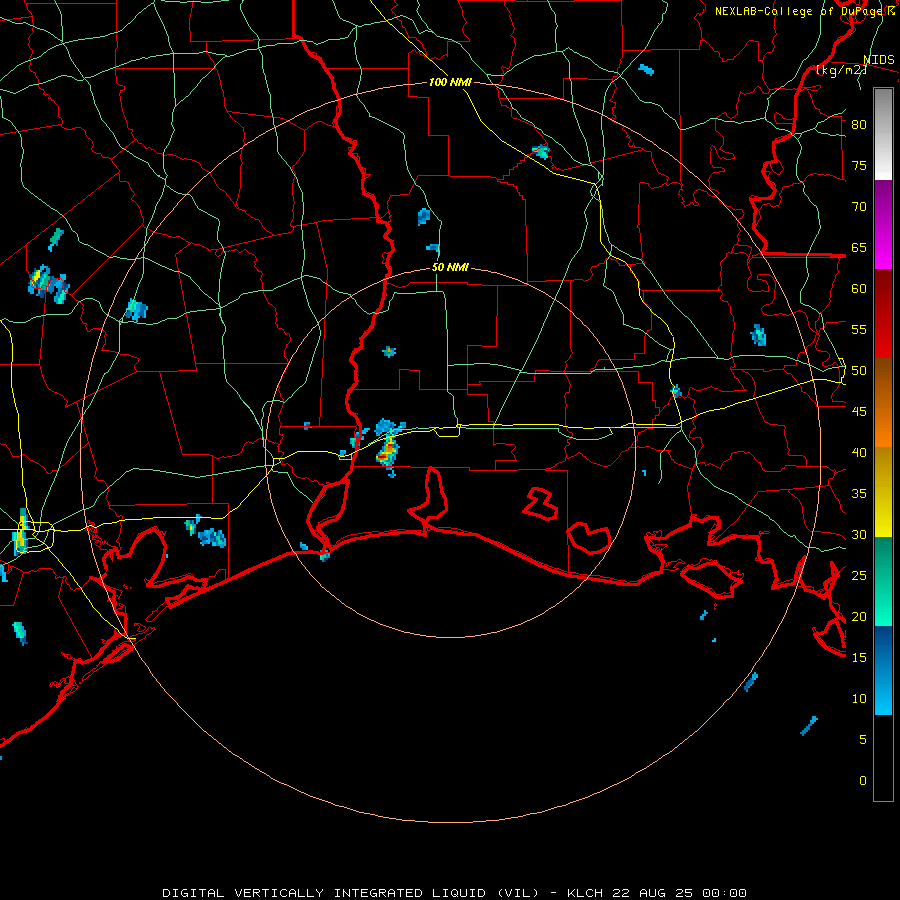Click the NIDS label above the color scale
Screen dimensions: 900x900
point(879,60)
